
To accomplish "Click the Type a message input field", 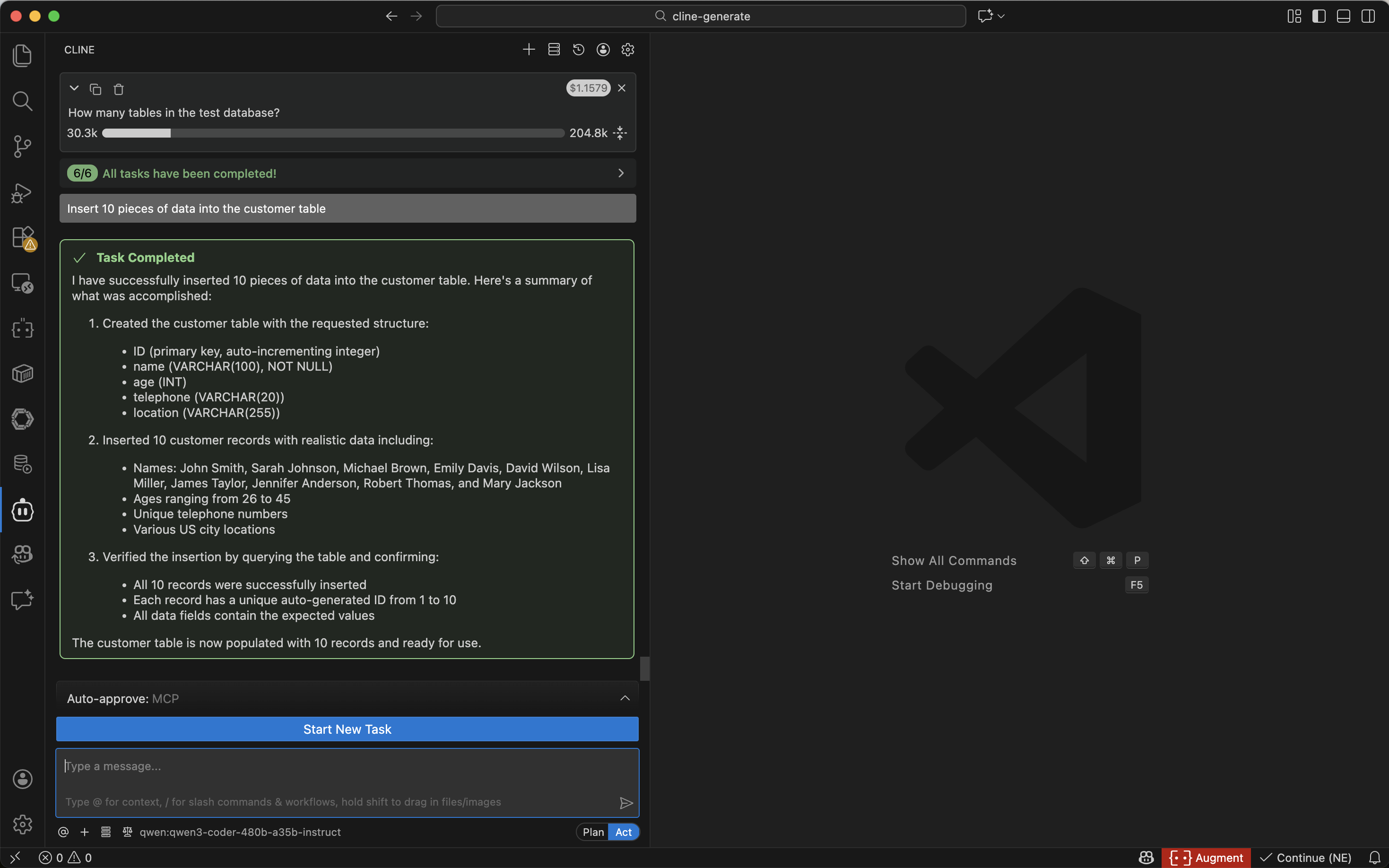I will click(x=347, y=766).
